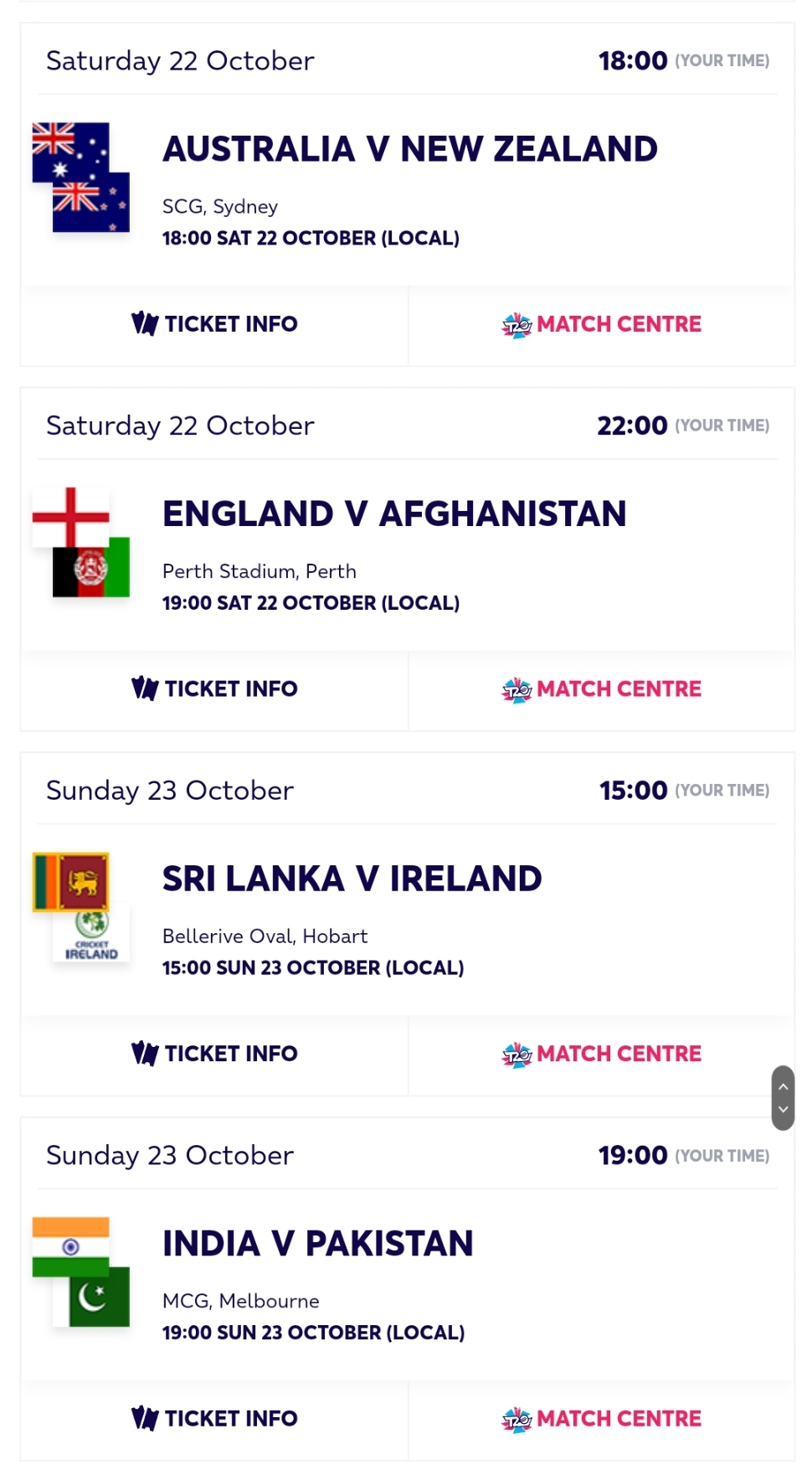The image size is (812, 1475).
Task: Open Ticket Info for England v Afghanistan
Action: [x=214, y=689]
